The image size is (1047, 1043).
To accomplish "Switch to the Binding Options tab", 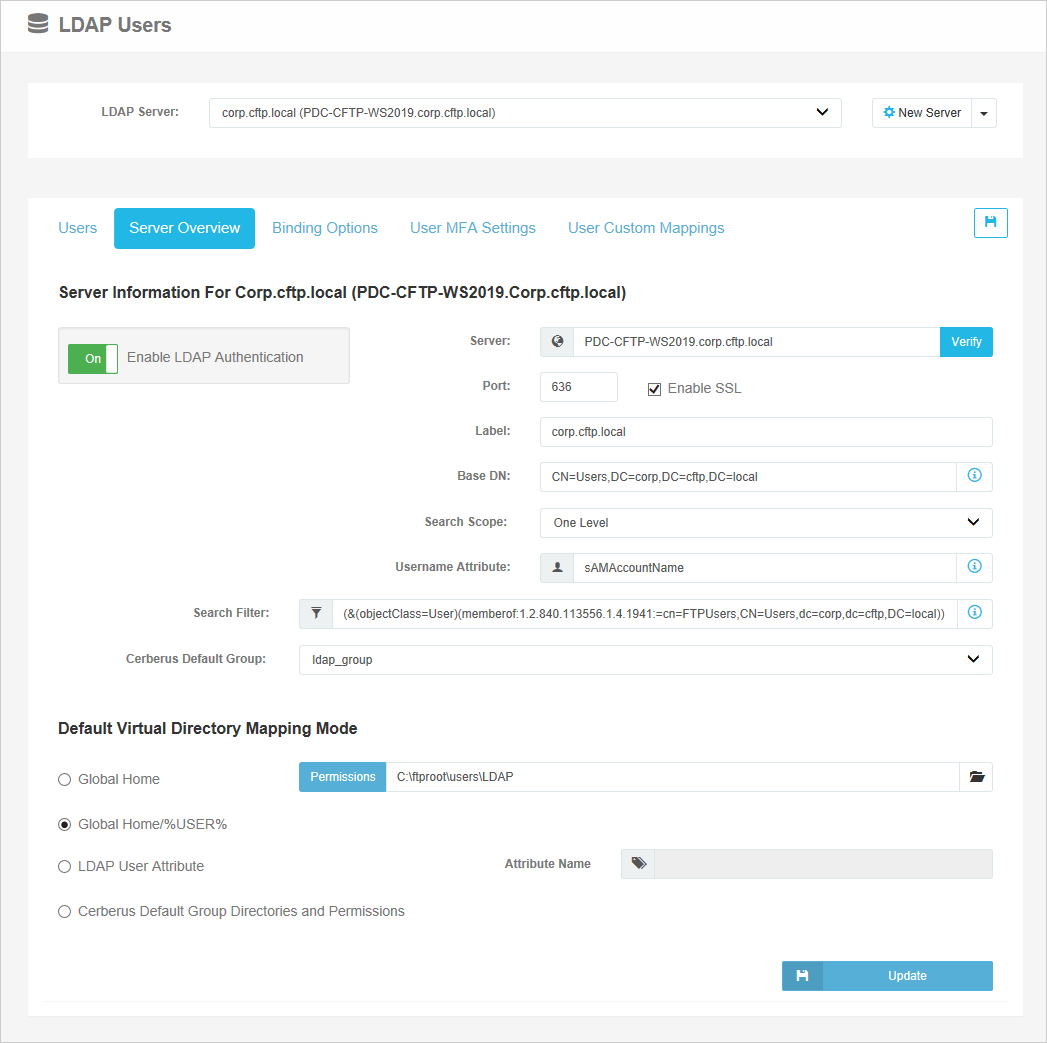I will (324, 228).
